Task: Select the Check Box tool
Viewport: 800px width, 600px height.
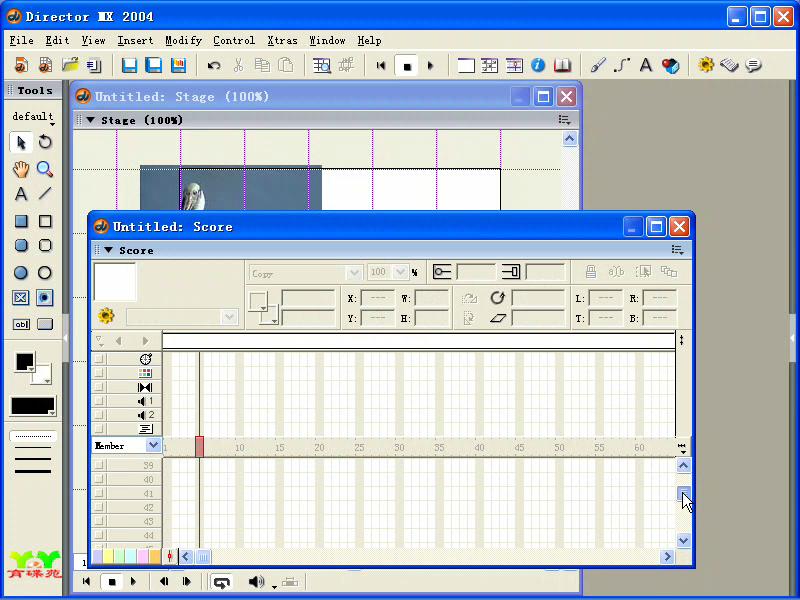Action: pos(21,297)
